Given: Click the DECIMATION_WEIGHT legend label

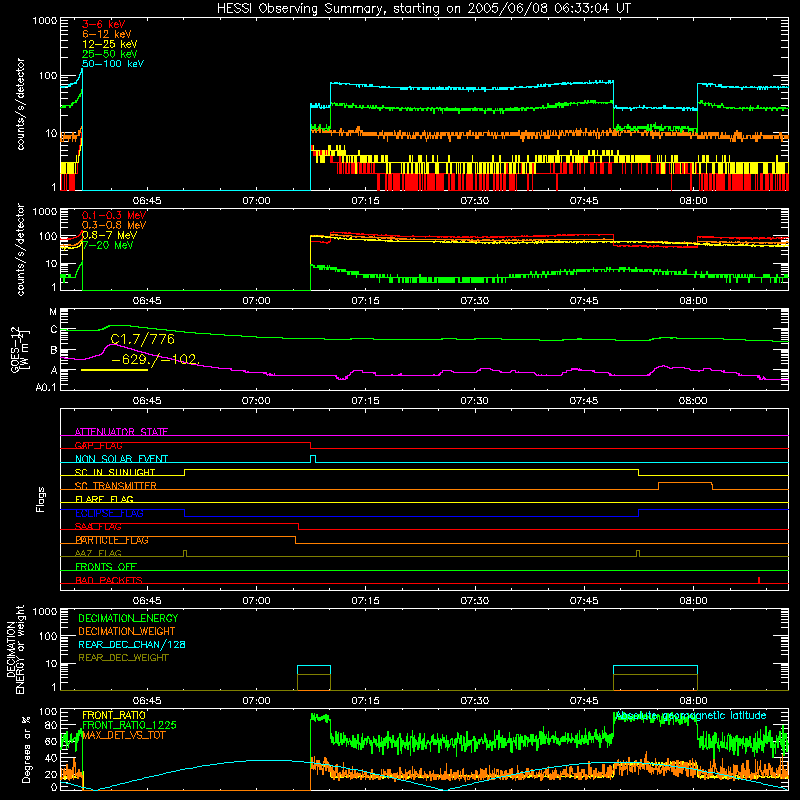Looking at the screenshot, I should pos(127,631).
